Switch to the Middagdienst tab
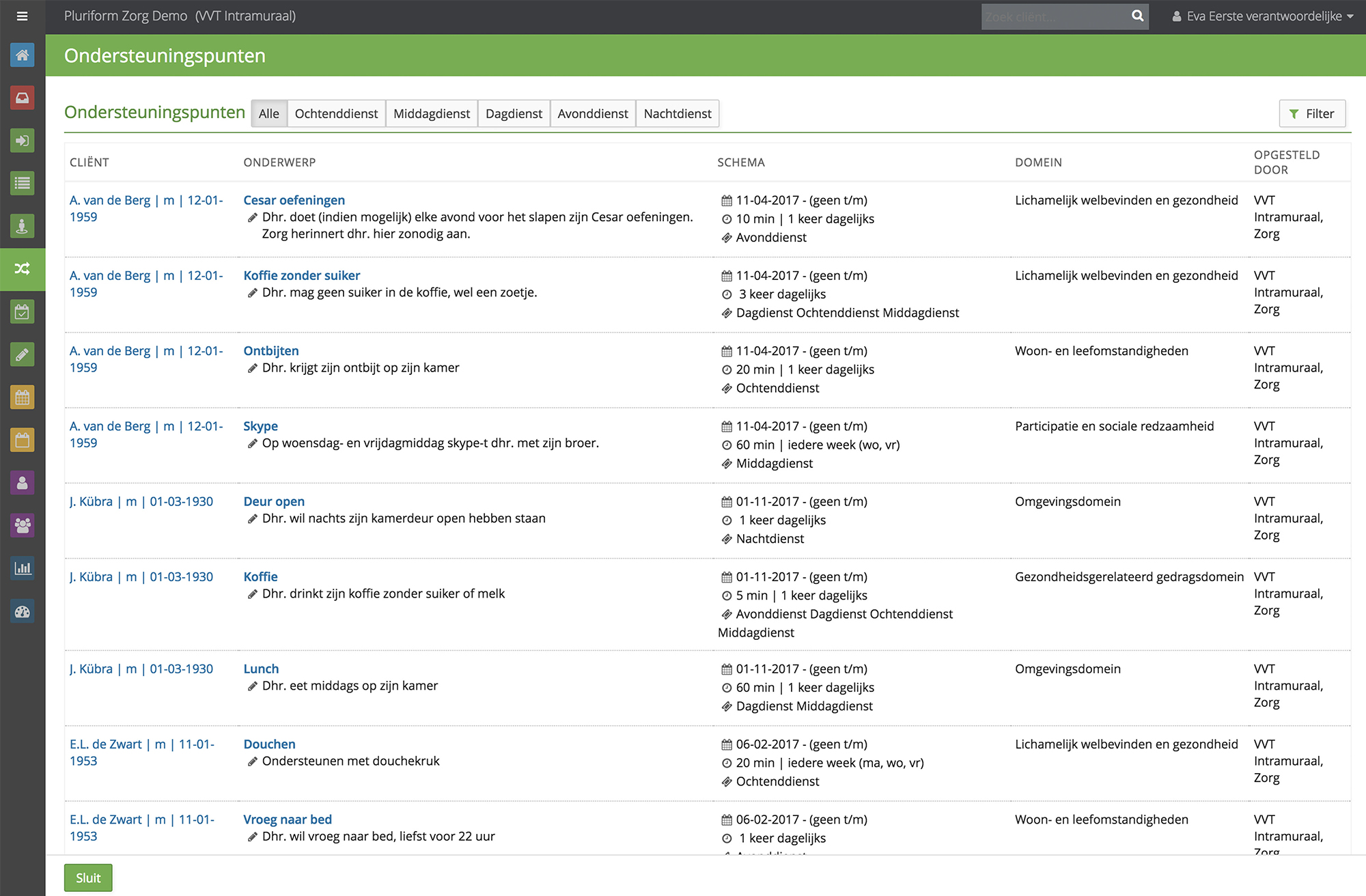 point(432,113)
